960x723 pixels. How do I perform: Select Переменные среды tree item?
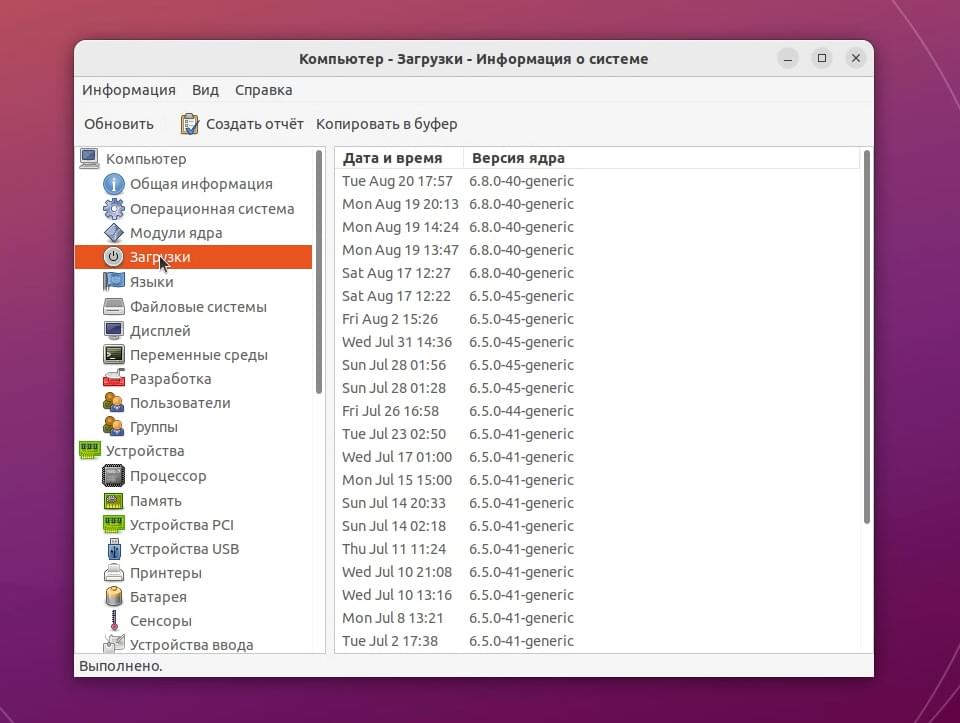click(198, 354)
